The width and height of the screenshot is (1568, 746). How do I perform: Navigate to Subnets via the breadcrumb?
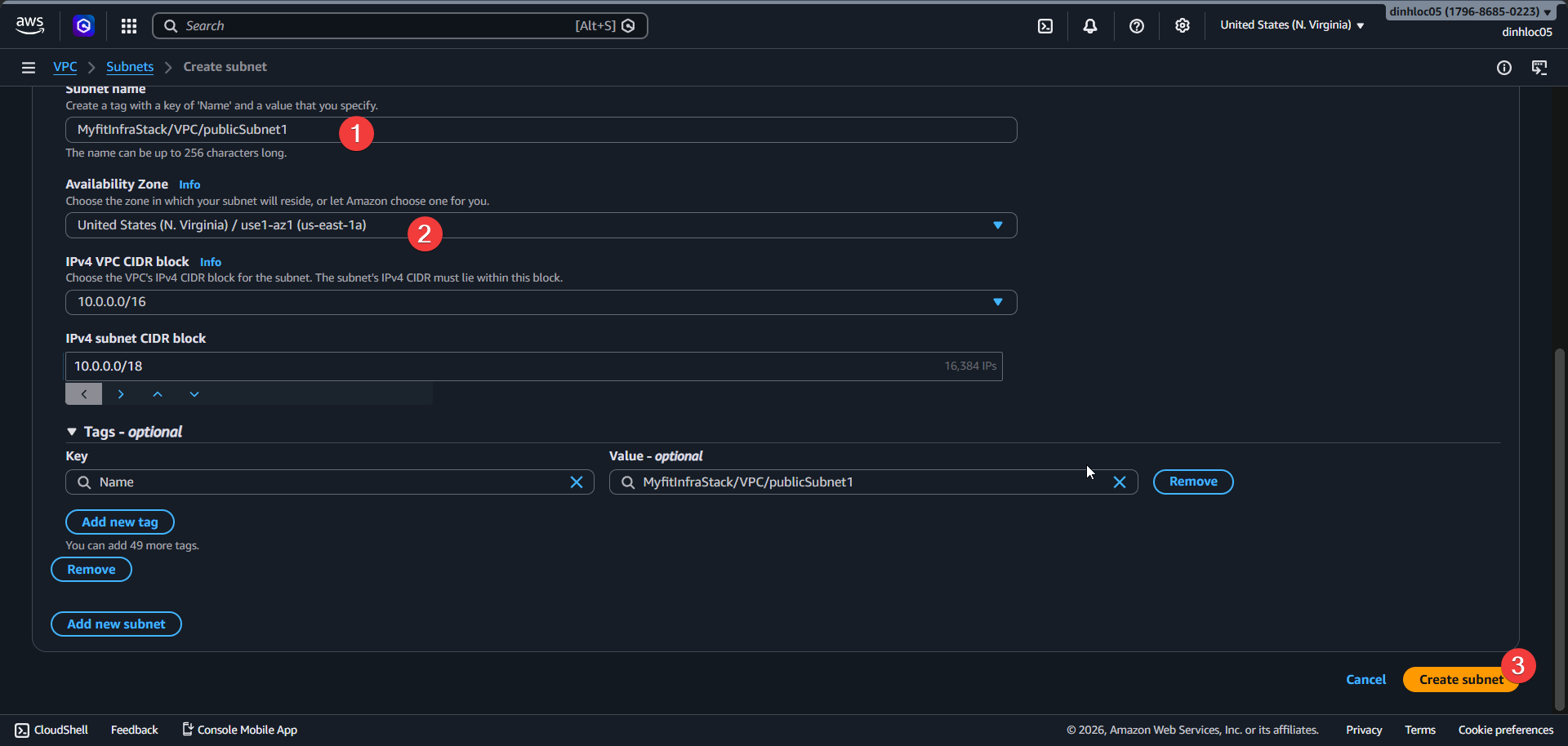(x=129, y=66)
